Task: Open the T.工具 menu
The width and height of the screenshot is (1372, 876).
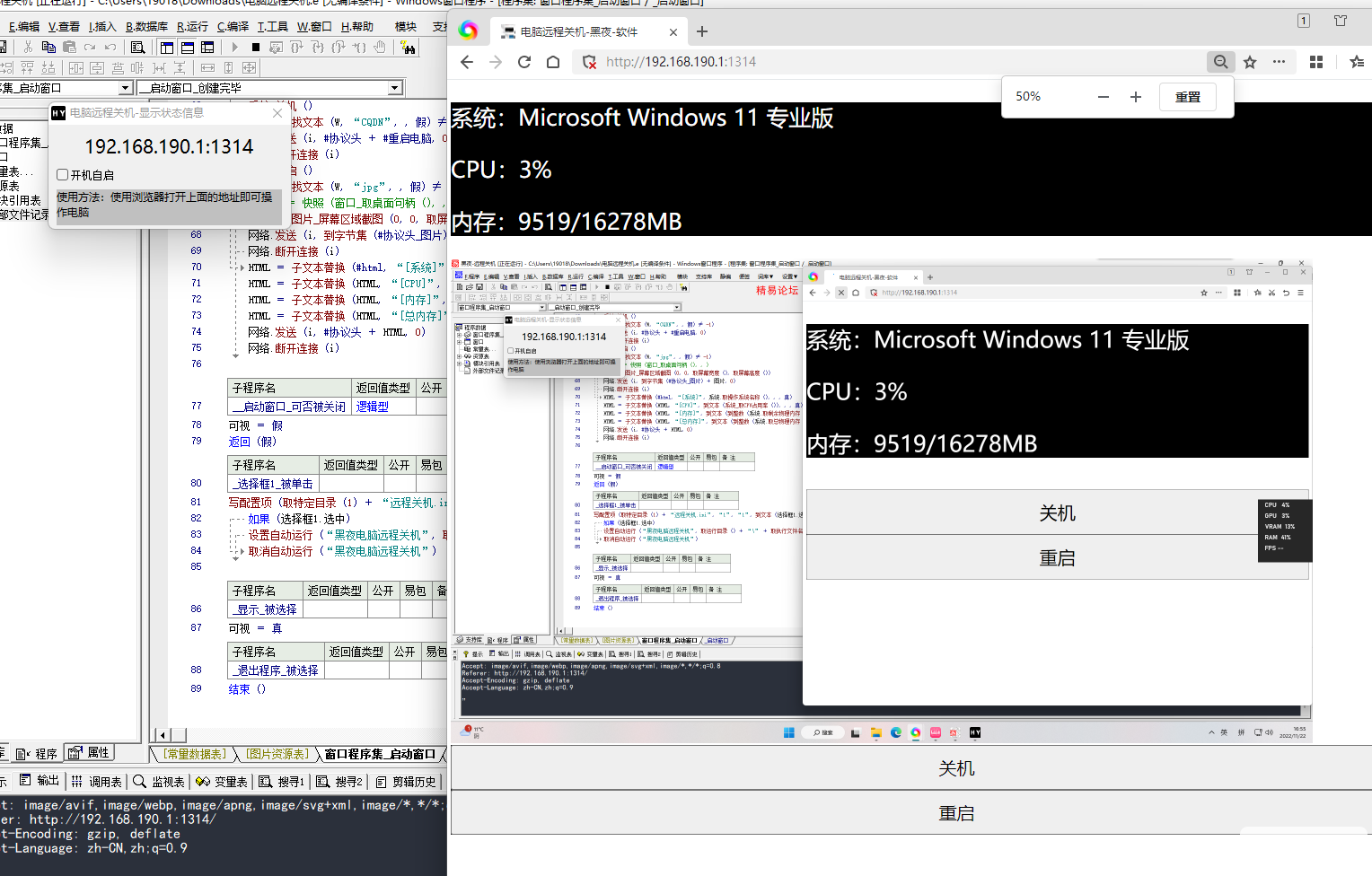Action: 273,26
